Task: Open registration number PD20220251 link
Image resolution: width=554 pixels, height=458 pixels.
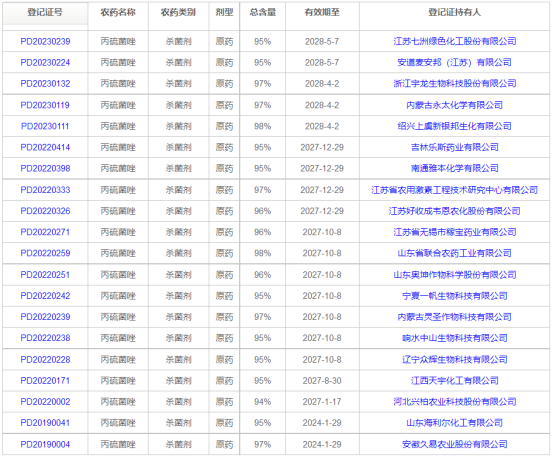Action: click(x=45, y=275)
